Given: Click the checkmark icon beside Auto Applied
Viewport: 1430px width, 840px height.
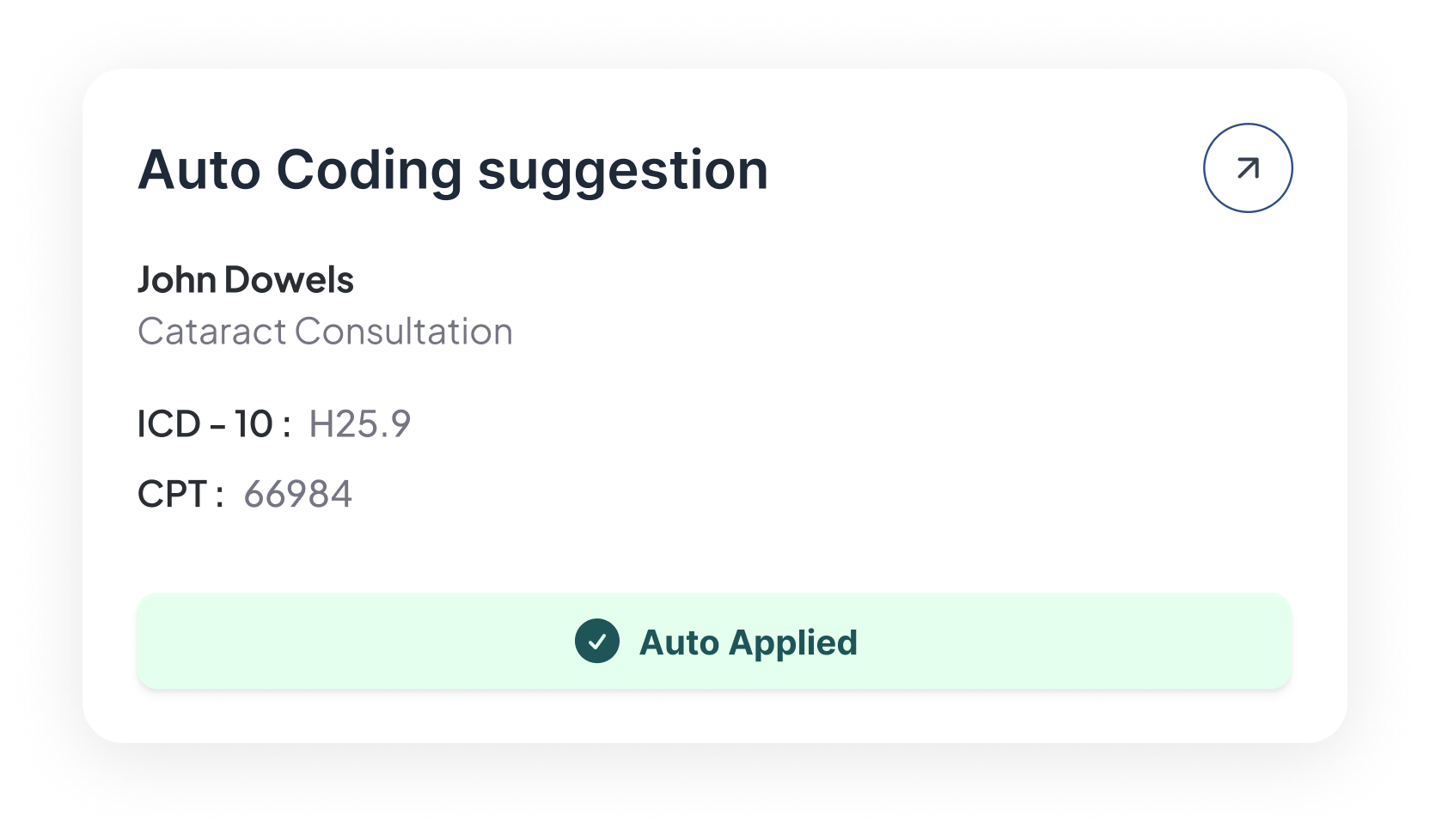Looking at the screenshot, I should [597, 642].
